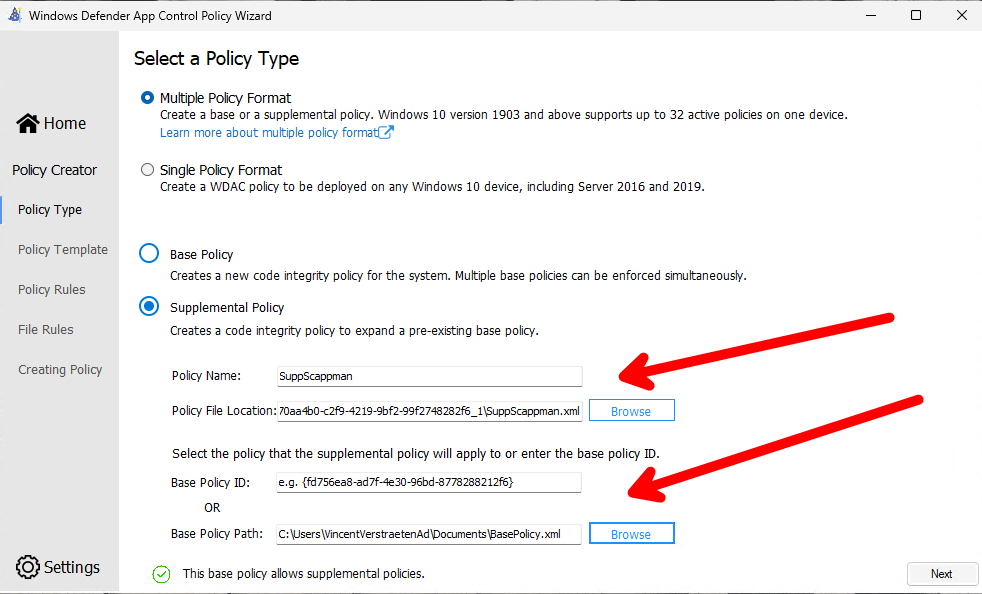Click 'Create a base or a supplemental policy' description

[x=504, y=115]
